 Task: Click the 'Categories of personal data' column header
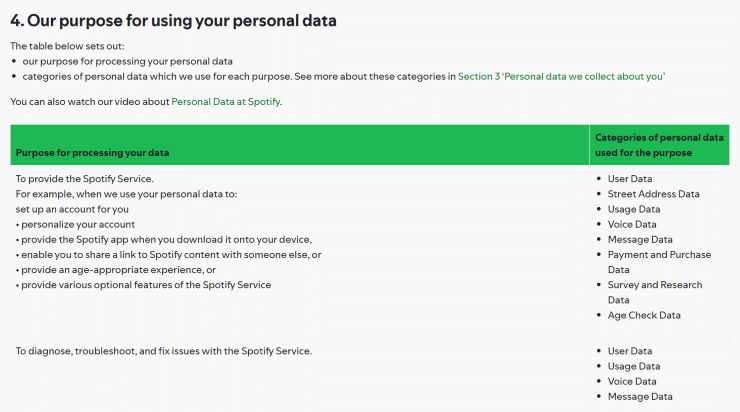click(x=659, y=145)
